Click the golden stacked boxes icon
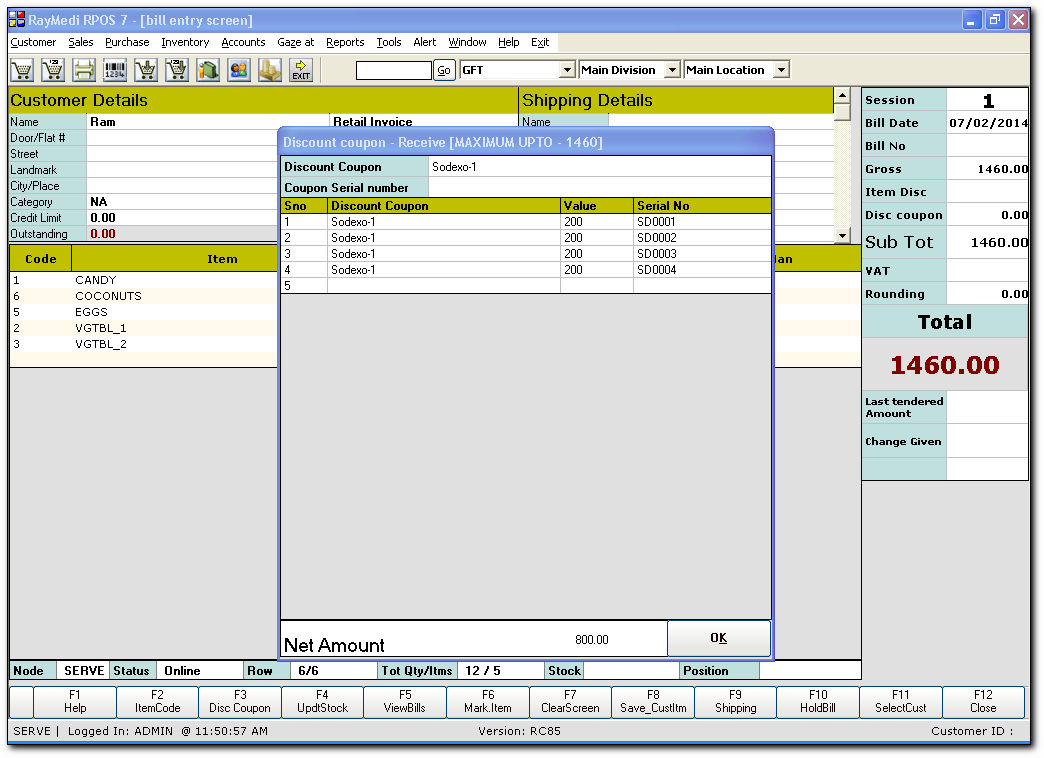Image resolution: width=1044 pixels, height=758 pixels. pyautogui.click(x=270, y=70)
